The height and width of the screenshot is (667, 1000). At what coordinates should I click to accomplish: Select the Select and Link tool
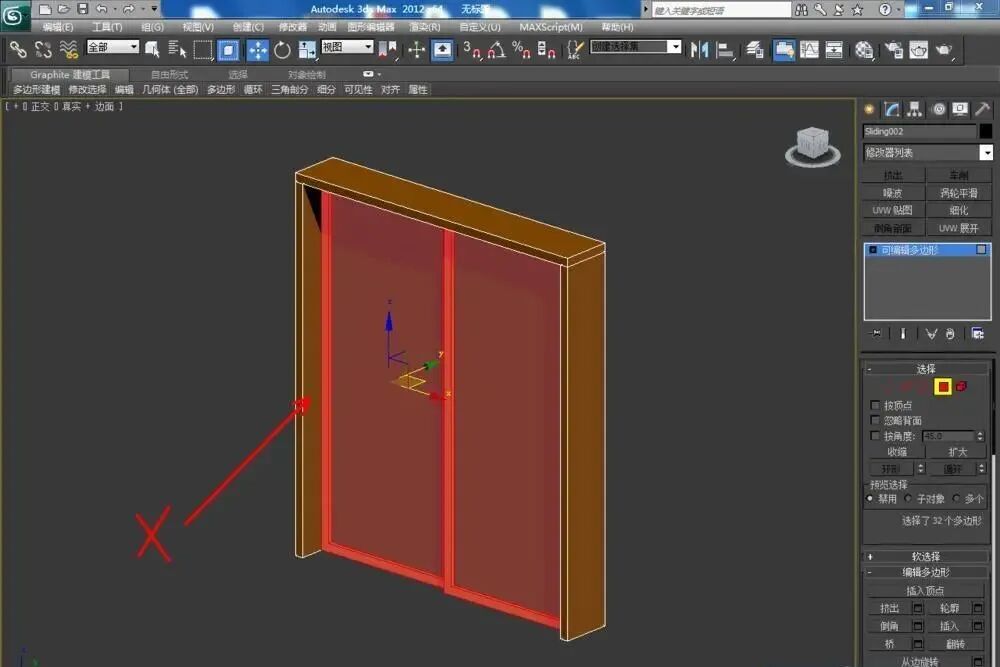click(x=18, y=50)
